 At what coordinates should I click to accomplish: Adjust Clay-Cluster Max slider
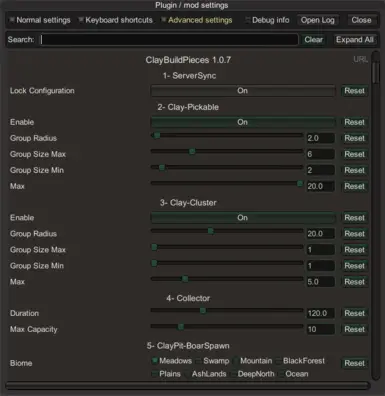(227, 279)
